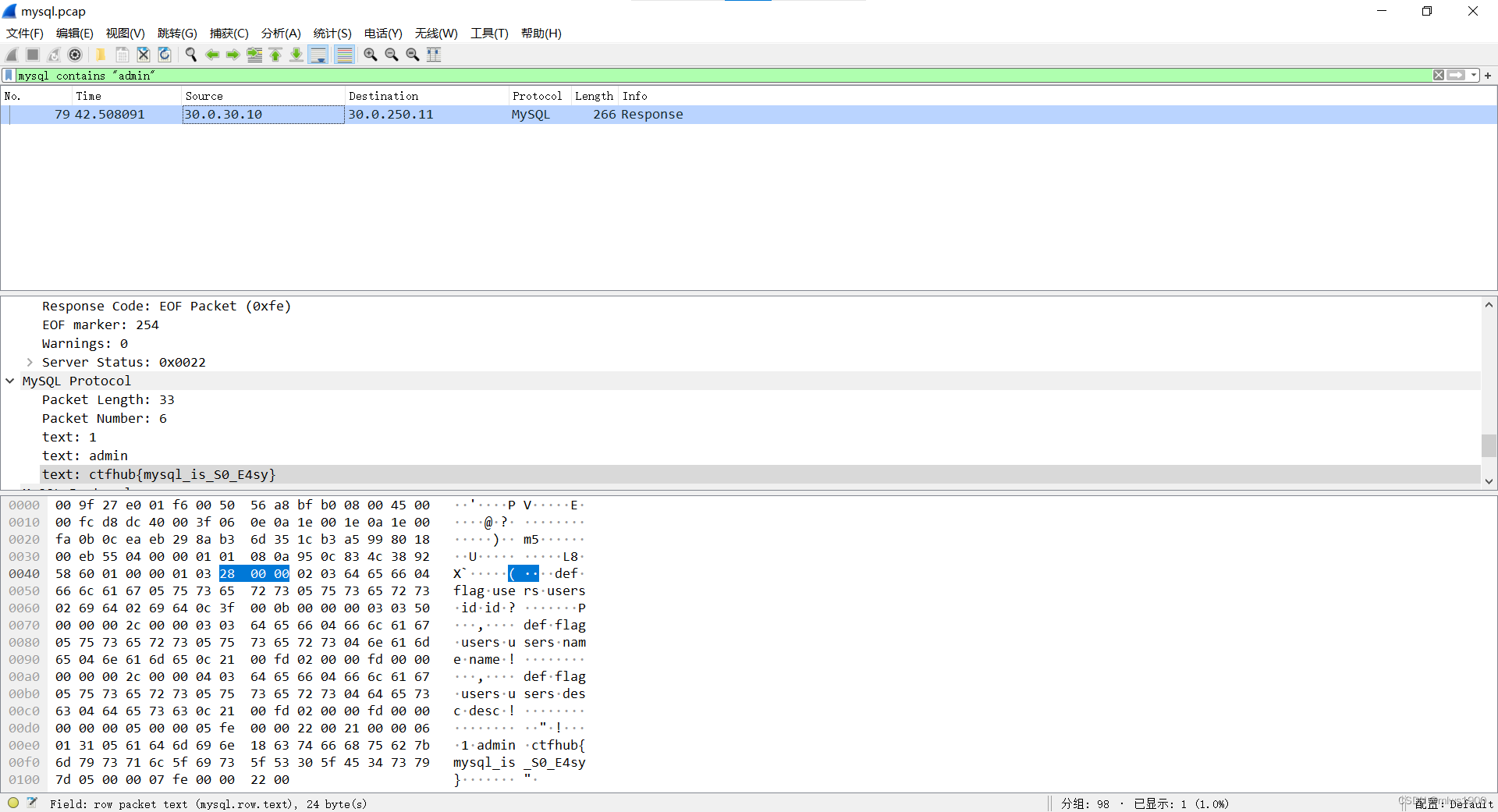Open expert information from the status bar
Viewport: 1498px width, 812px height.
(12, 803)
